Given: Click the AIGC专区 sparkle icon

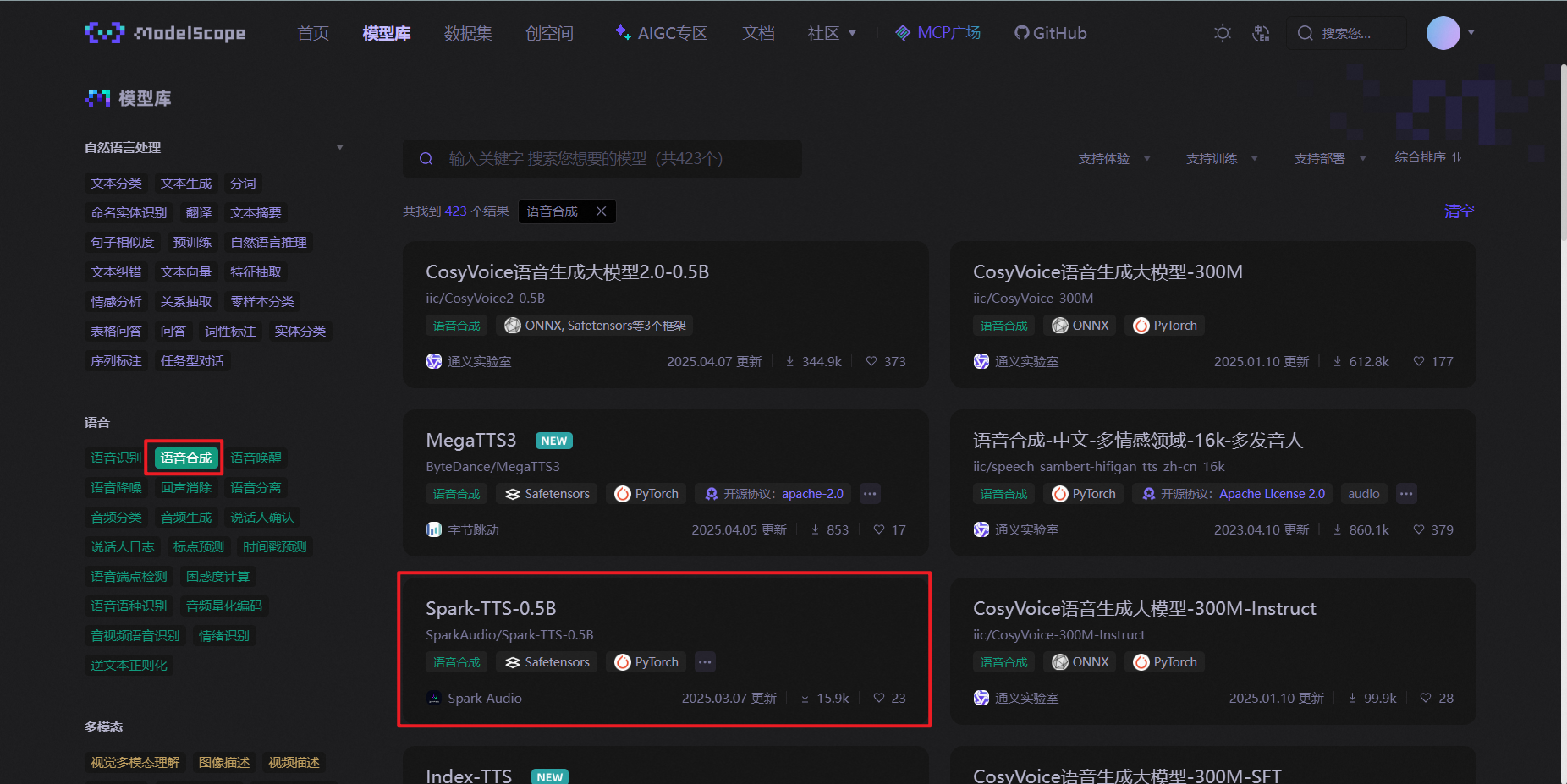Looking at the screenshot, I should [623, 32].
